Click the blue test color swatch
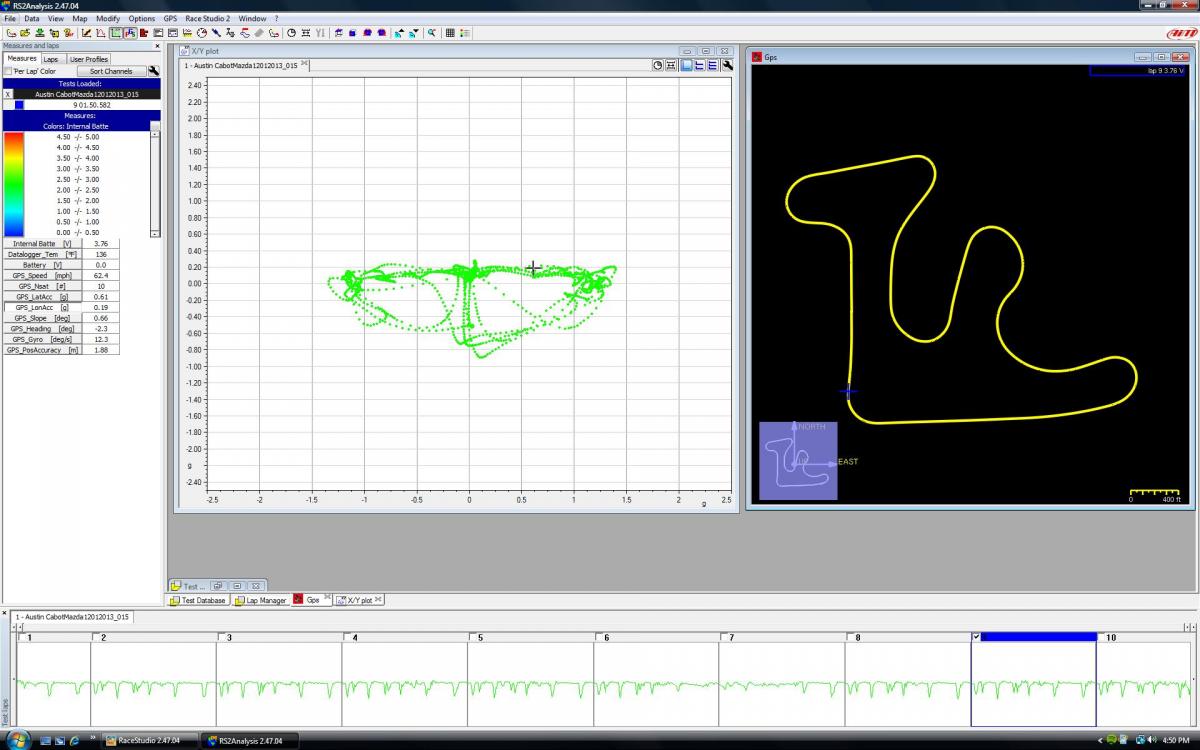1200x750 pixels. tap(19, 105)
